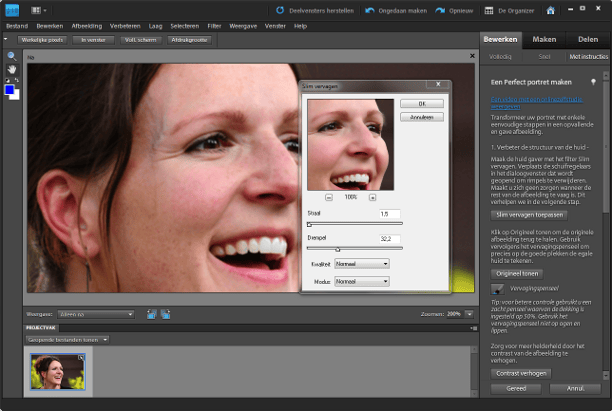Click the zoom-out minus under dialog preview
Screen dimensions: 612x411
(329, 197)
